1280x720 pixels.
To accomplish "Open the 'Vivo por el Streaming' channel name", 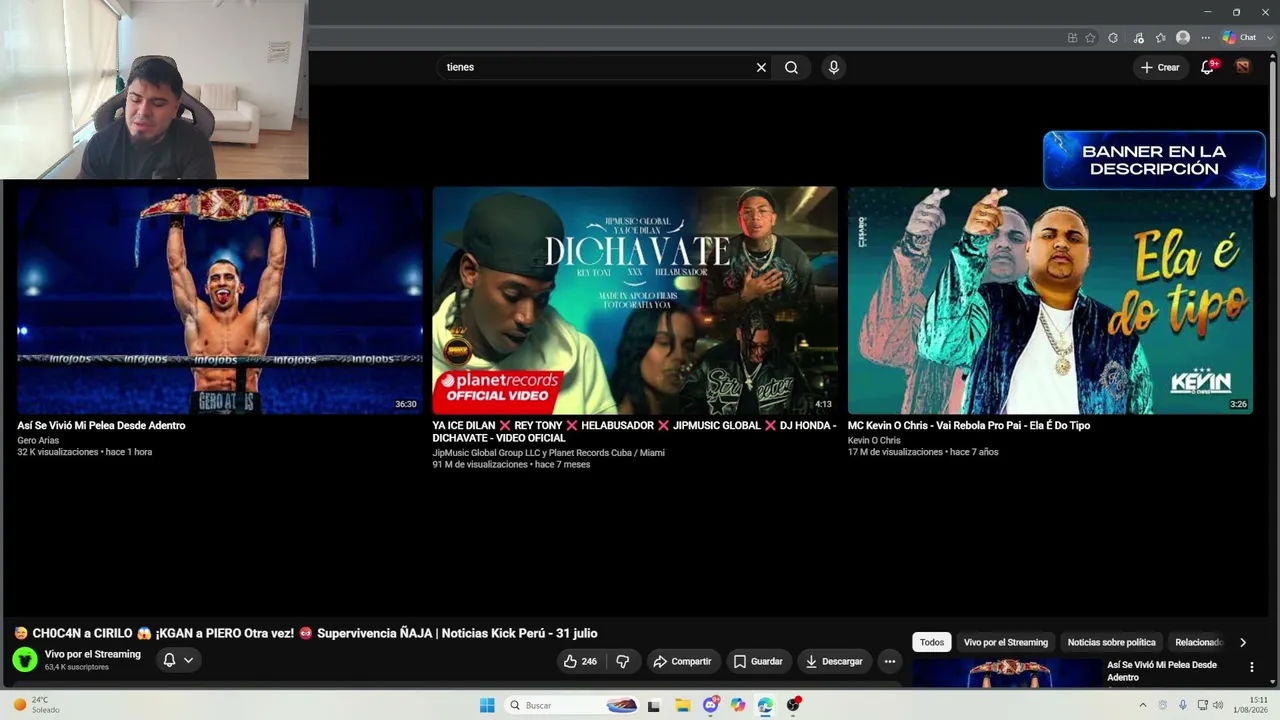I will (93, 654).
